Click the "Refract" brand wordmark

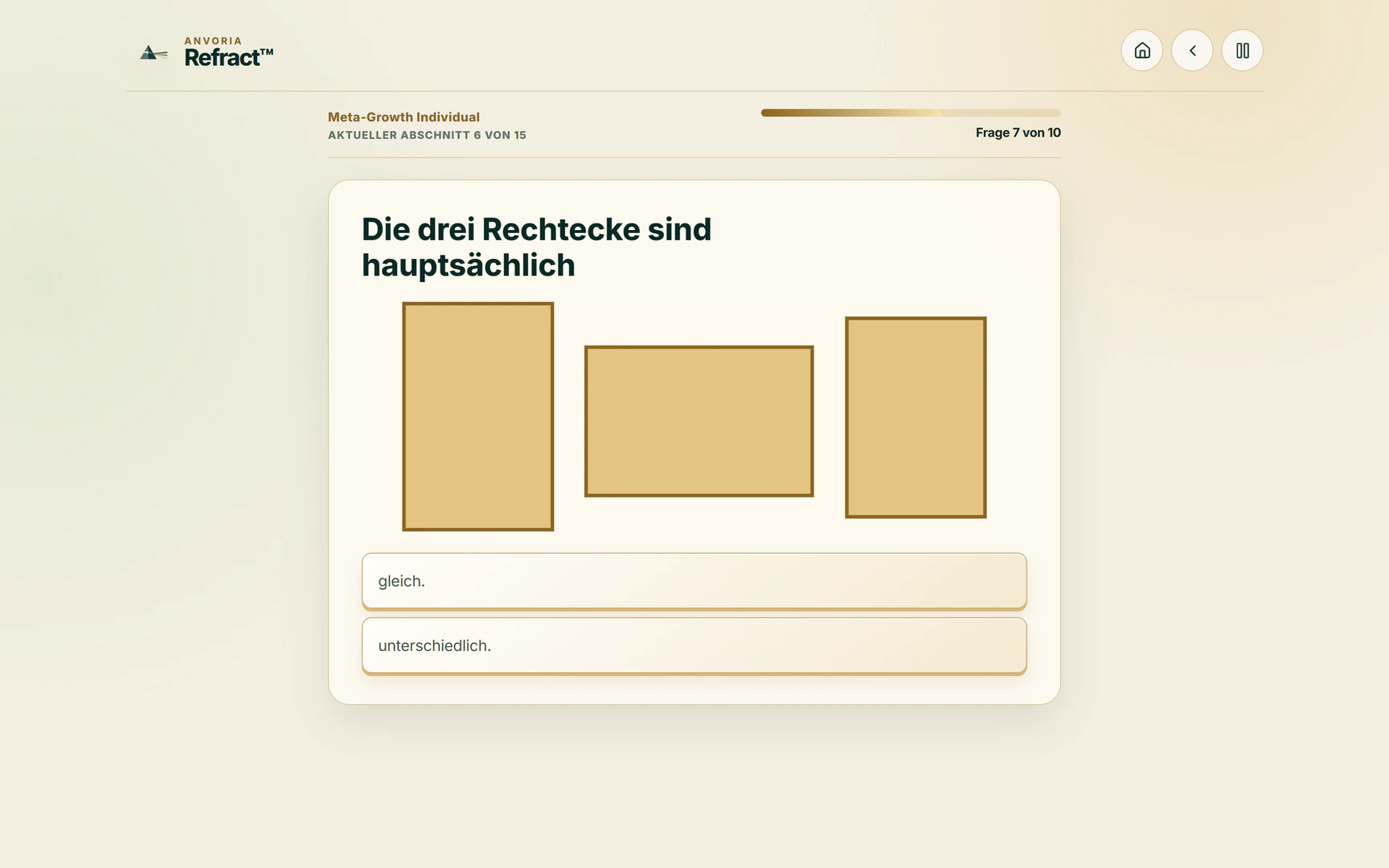click(229, 58)
